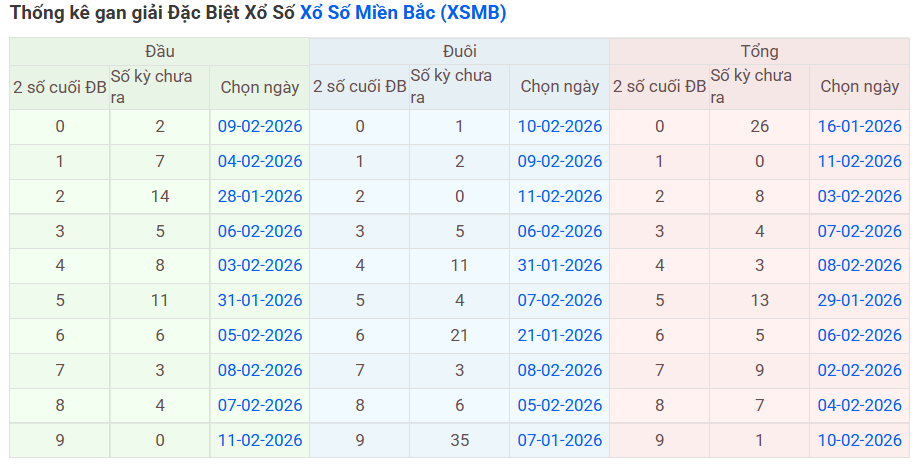Viewport: 922px width, 467px height.
Task: Select date 02-02-2026 in Tổng row 7
Action: [860, 370]
